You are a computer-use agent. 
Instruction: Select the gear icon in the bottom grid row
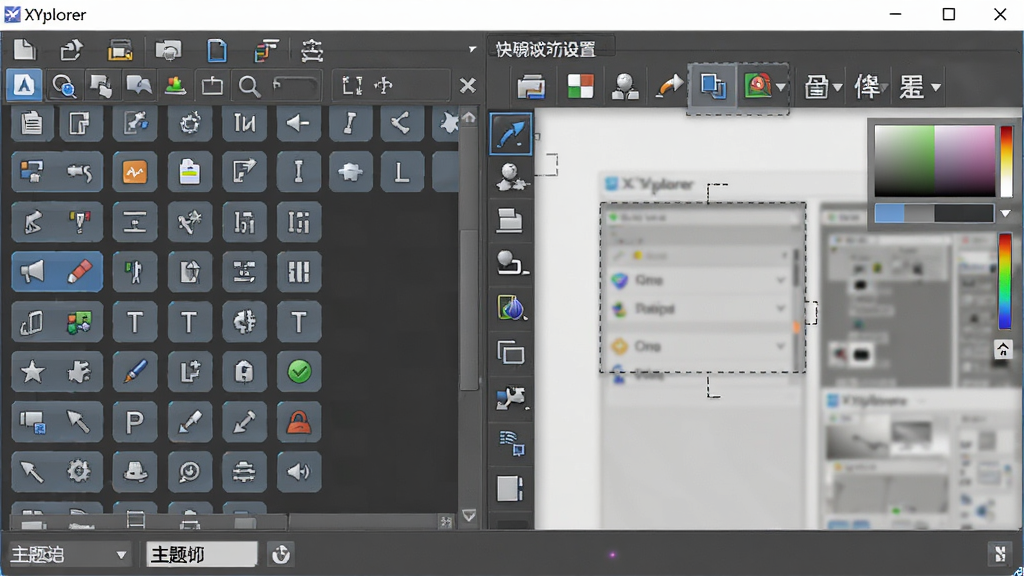[x=80, y=472]
